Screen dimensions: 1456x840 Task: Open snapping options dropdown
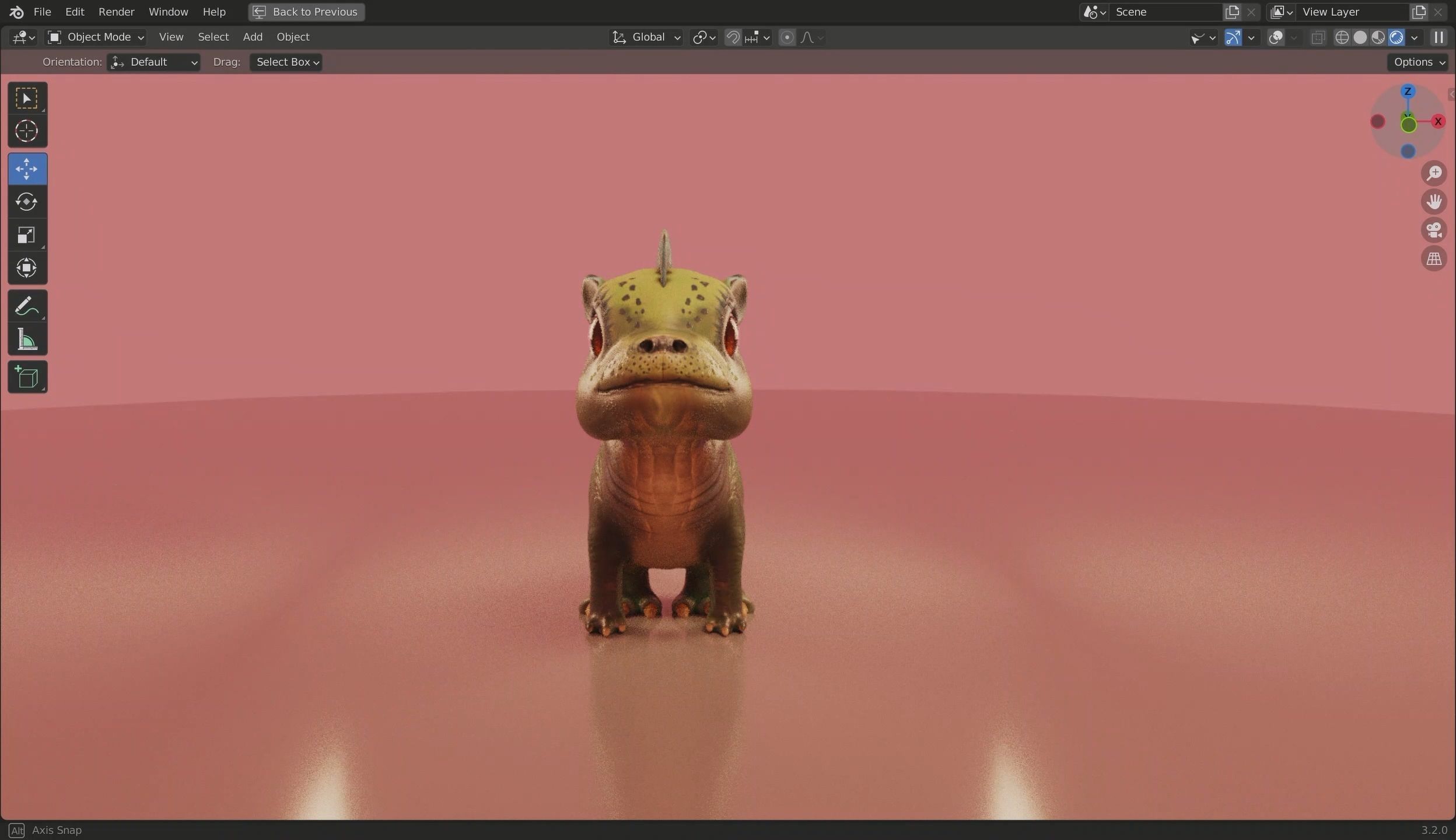757,37
